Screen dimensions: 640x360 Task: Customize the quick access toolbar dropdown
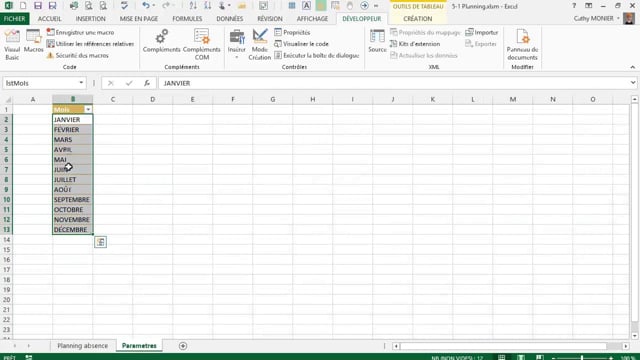(x=376, y=6)
